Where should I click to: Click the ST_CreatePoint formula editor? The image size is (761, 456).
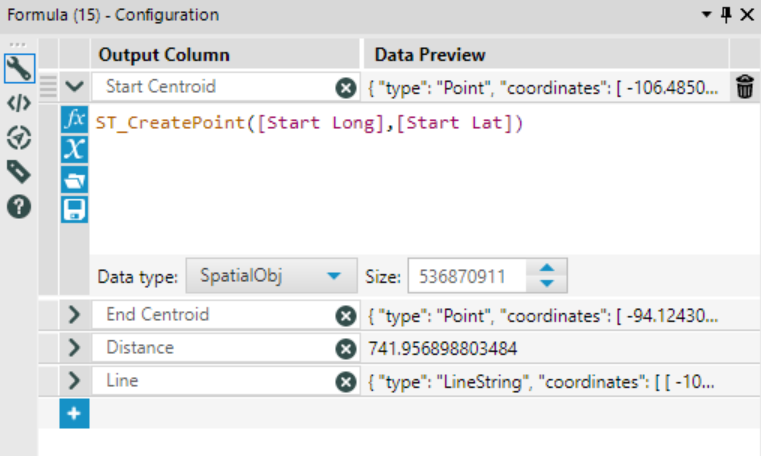coord(400,180)
